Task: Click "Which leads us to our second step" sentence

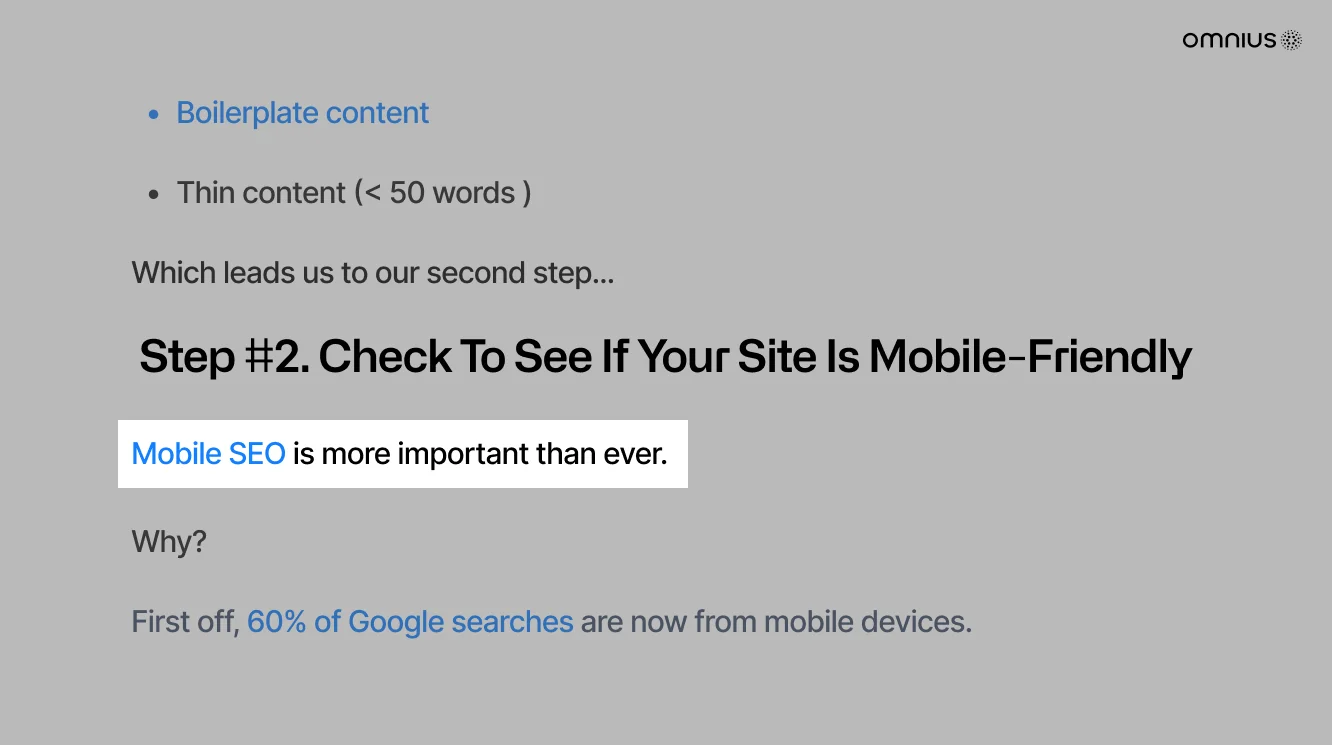Action: pos(372,273)
